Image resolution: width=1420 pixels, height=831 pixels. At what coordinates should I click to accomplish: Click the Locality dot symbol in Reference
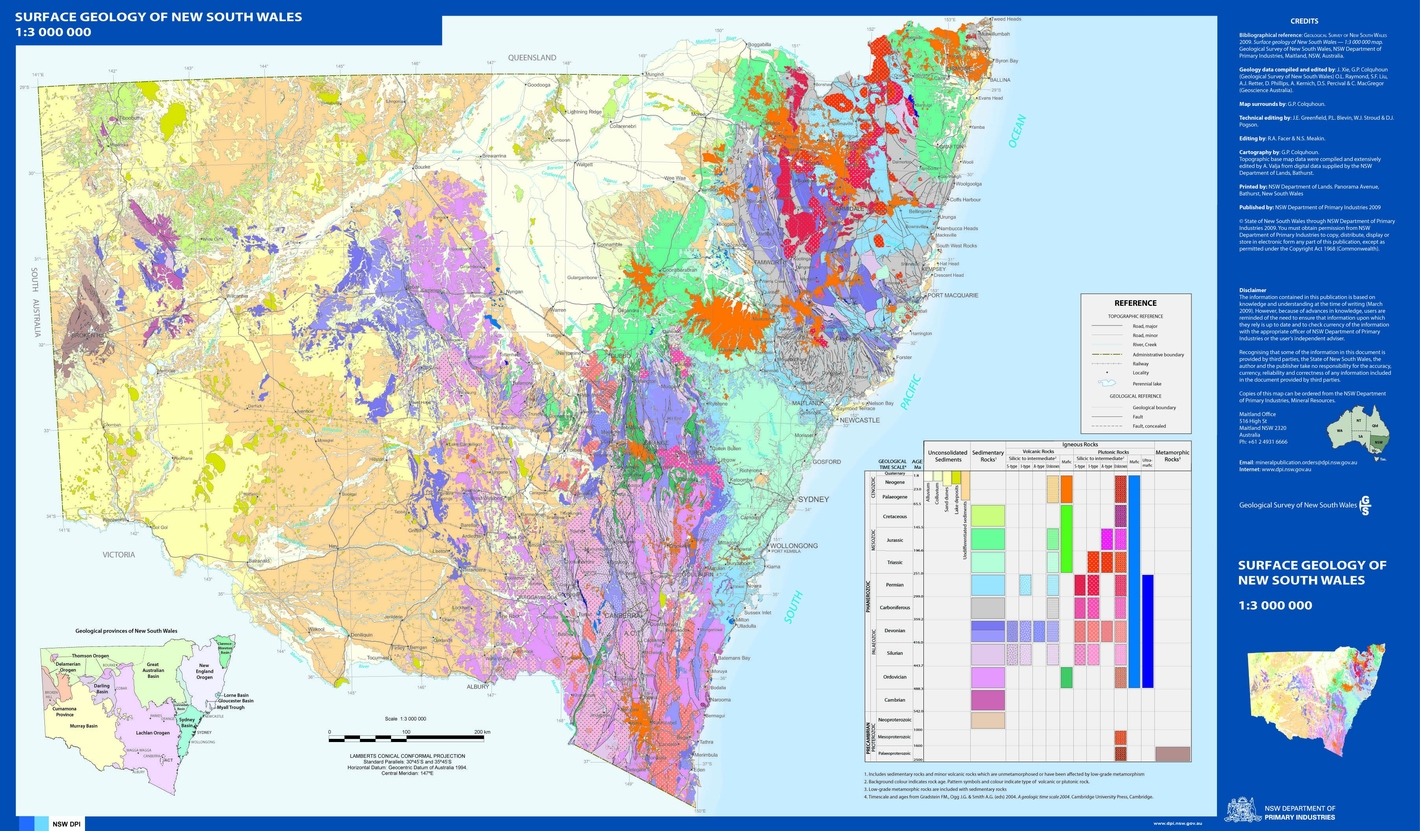[x=1106, y=371]
